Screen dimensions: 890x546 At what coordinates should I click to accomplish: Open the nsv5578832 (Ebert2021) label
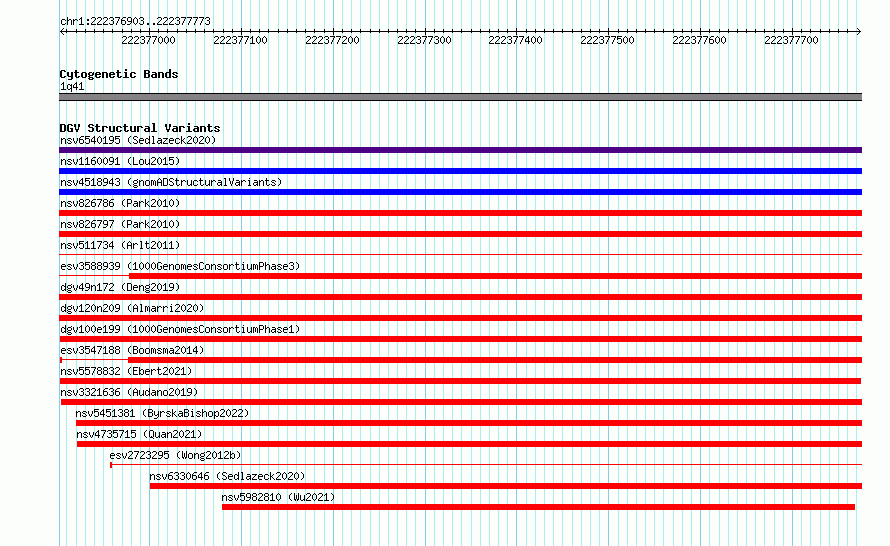[x=126, y=371]
